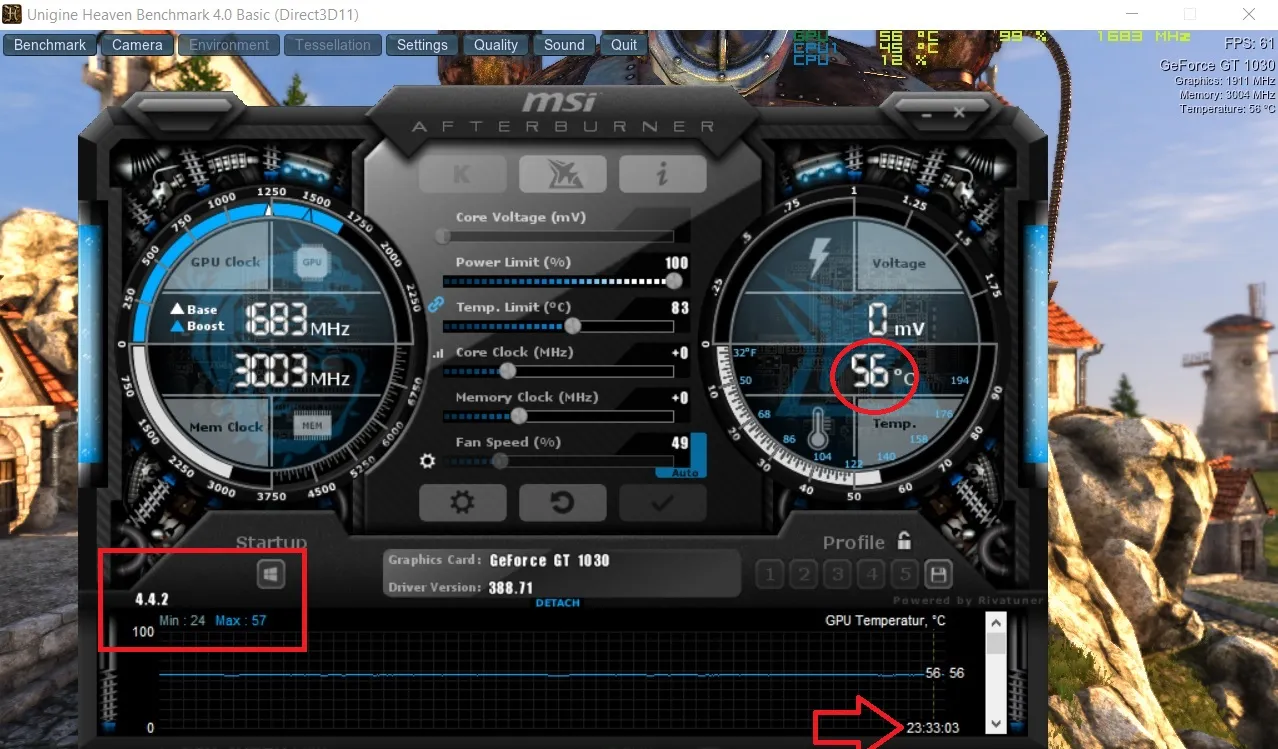Click the Core Voltage slider handle
This screenshot has height=749, width=1278.
(x=443, y=236)
